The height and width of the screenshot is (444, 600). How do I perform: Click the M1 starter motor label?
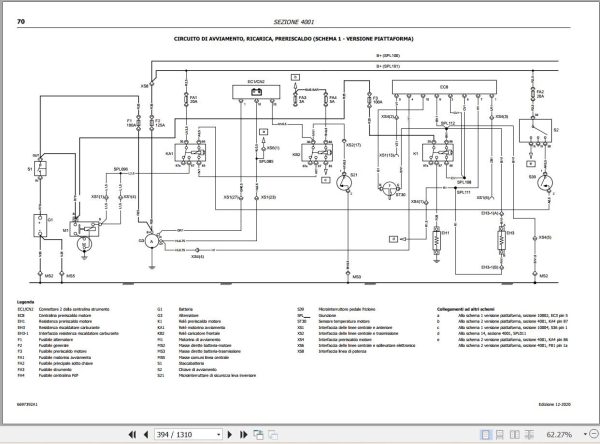point(65,230)
